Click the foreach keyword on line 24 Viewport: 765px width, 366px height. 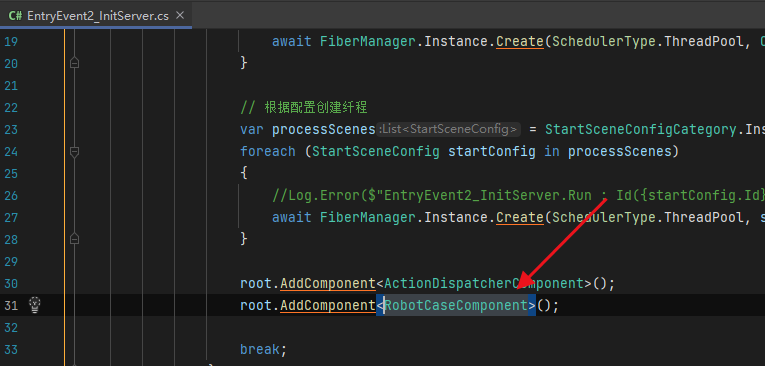268,151
